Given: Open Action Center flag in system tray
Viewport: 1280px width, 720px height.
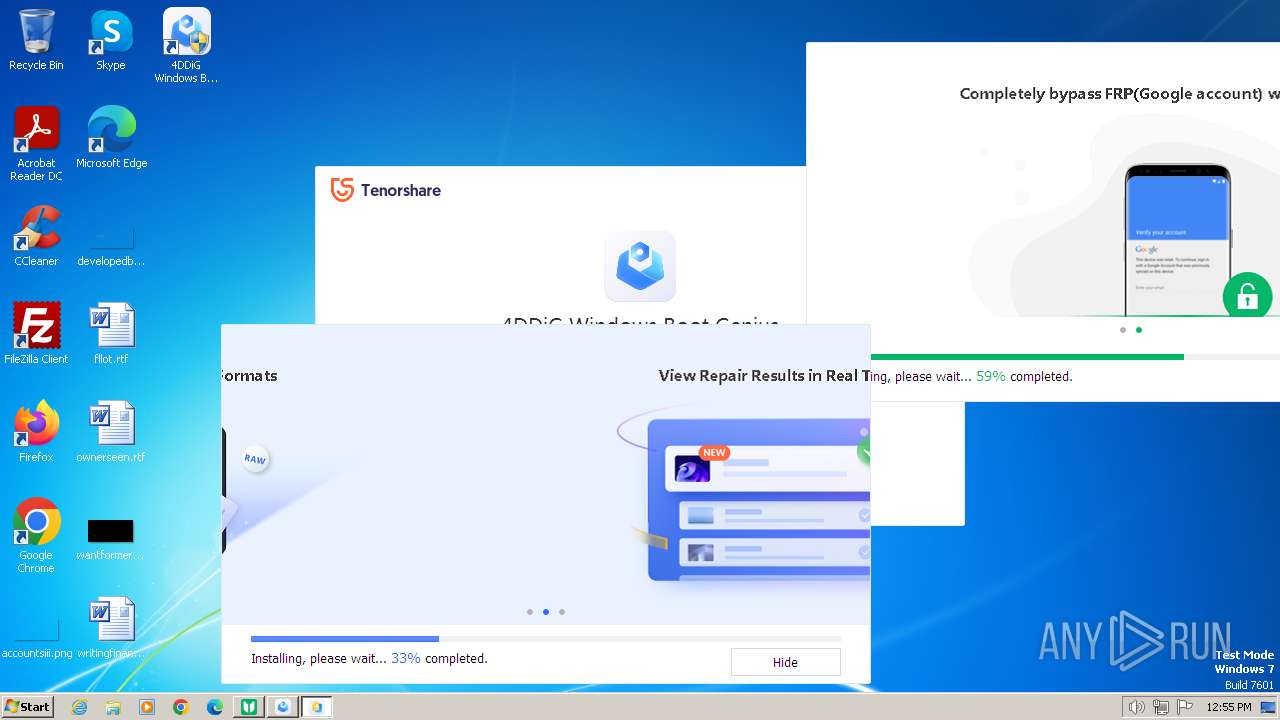Looking at the screenshot, I should click(1185, 707).
